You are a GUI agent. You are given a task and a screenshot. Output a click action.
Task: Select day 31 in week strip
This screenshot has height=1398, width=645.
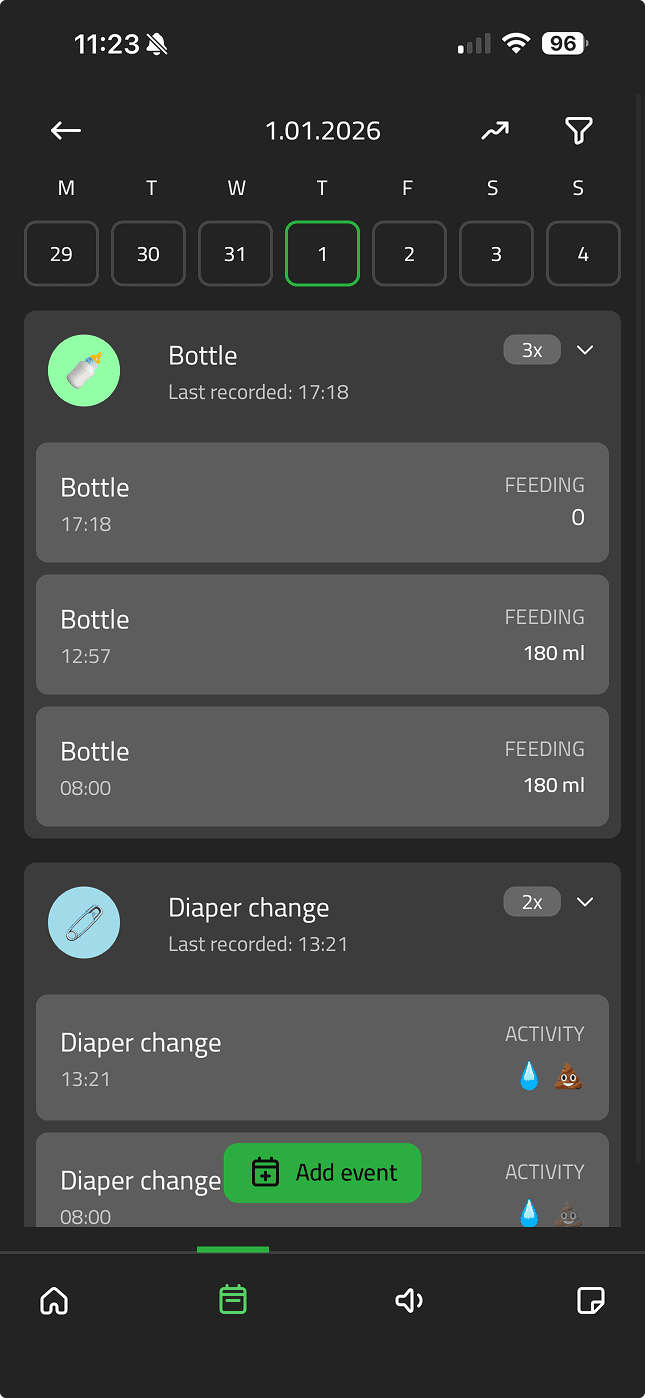coord(235,254)
